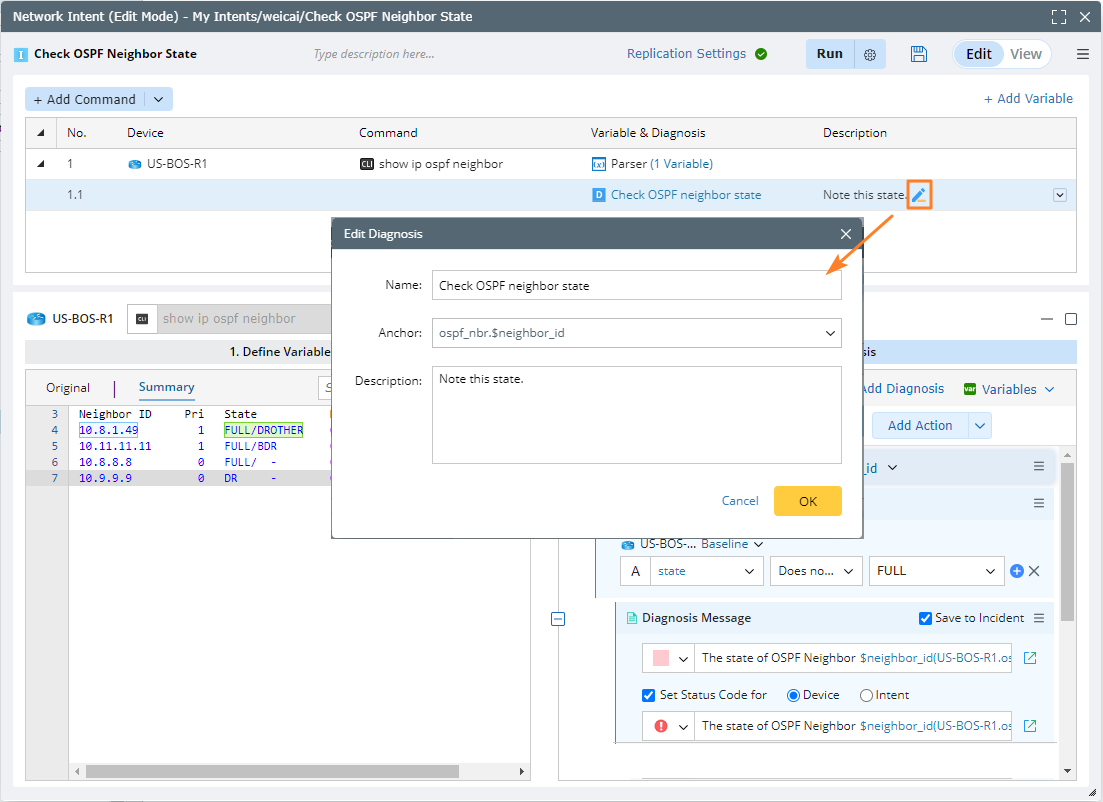This screenshot has width=1103, height=802.
Task: Switch to View mode
Action: pos(1026,54)
